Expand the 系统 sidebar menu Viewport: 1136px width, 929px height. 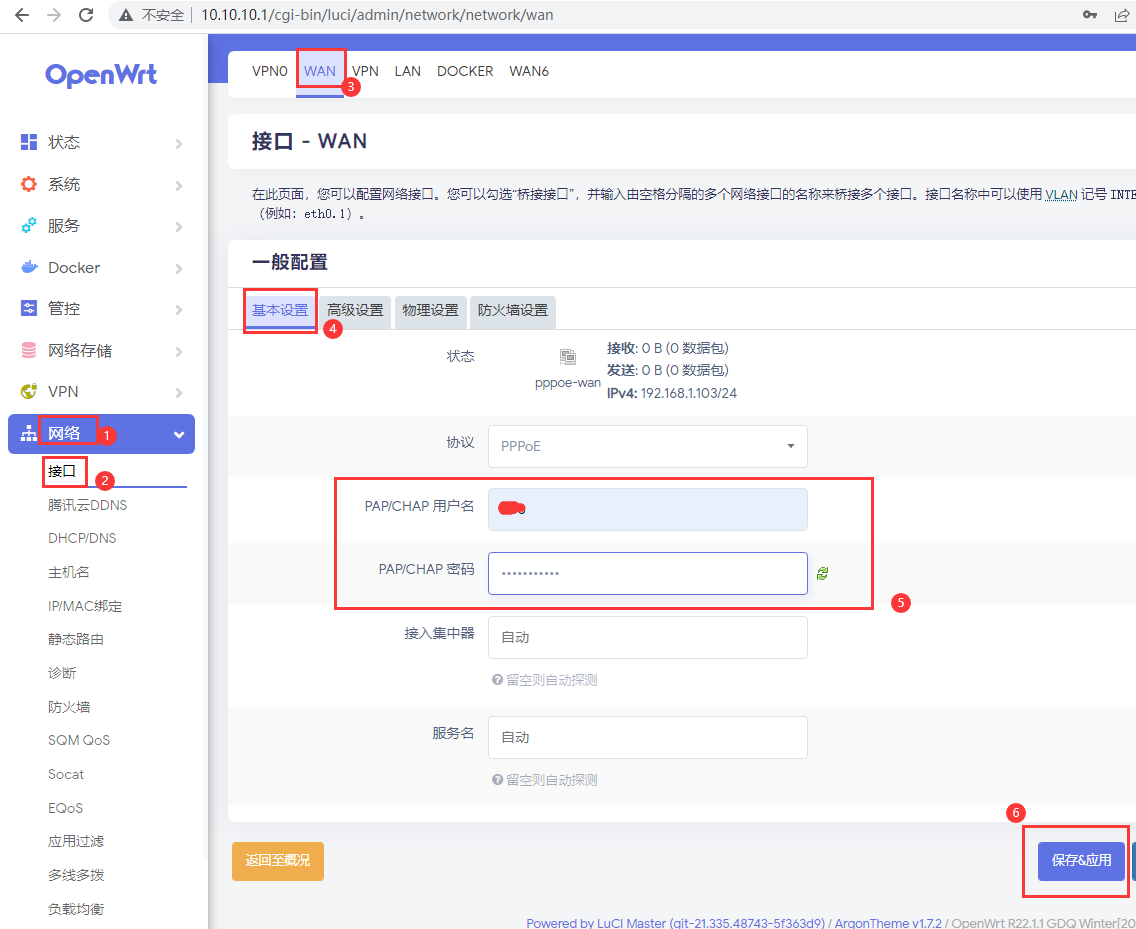point(178,186)
